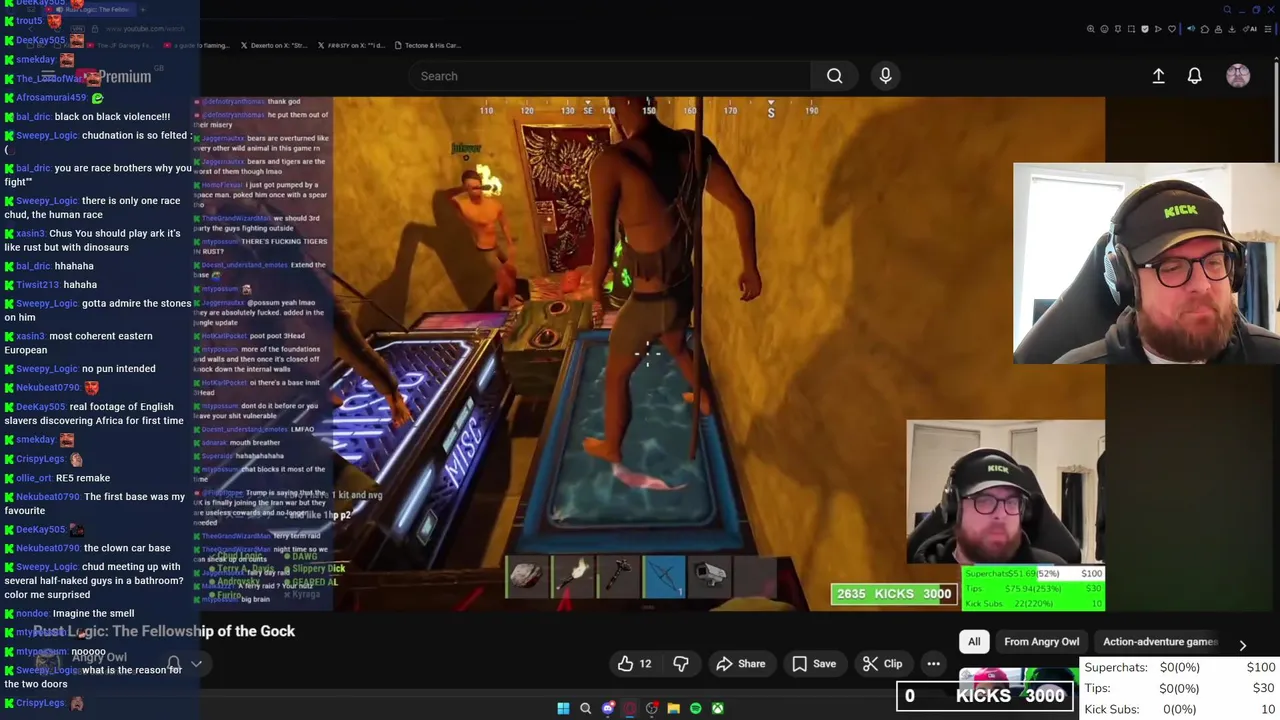Like the video with thumbs up
The image size is (1280, 720).
[635, 664]
